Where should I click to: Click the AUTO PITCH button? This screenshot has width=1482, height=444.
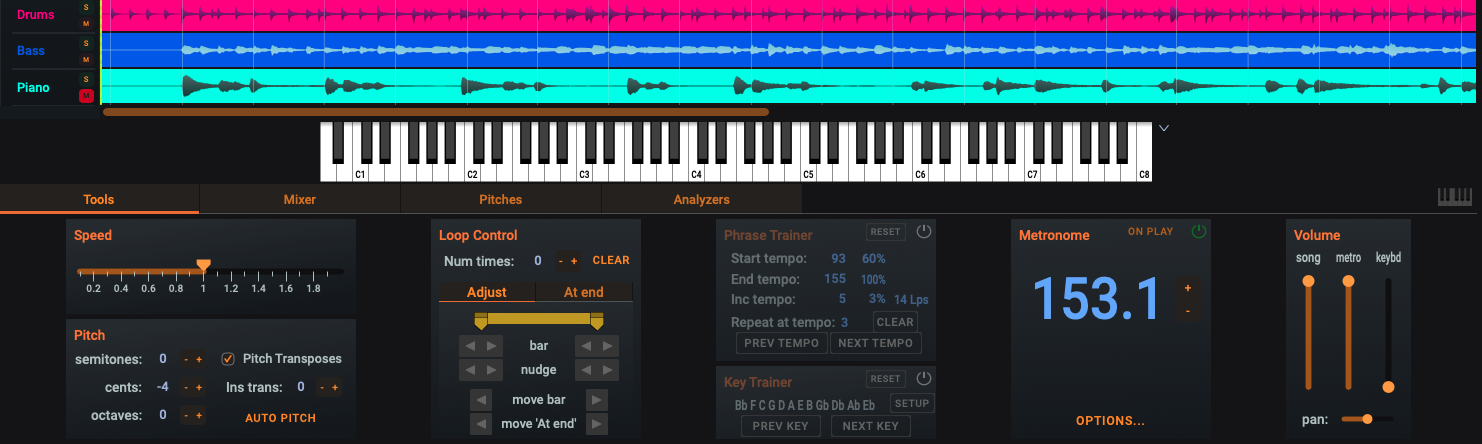[281, 418]
